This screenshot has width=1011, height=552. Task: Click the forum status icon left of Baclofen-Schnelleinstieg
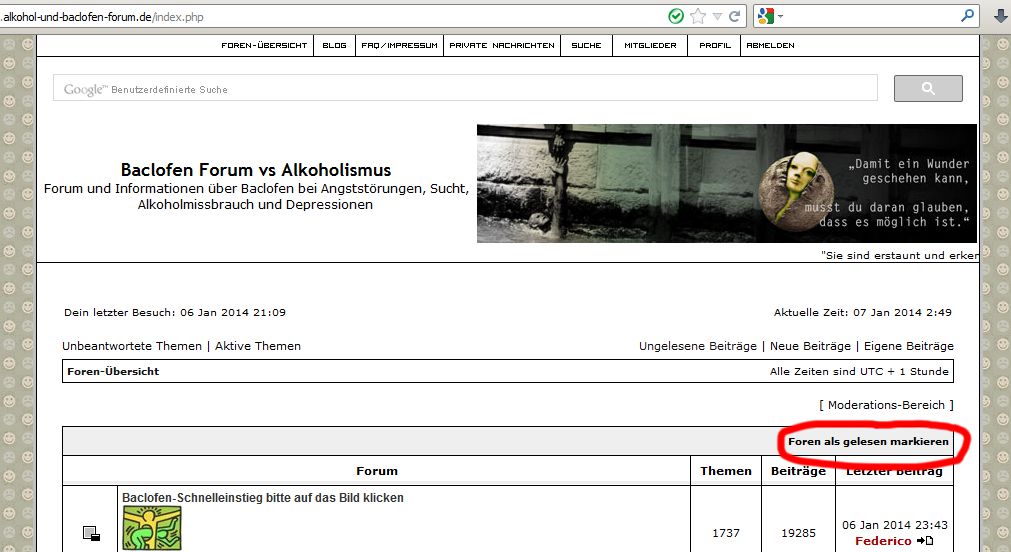(x=91, y=533)
